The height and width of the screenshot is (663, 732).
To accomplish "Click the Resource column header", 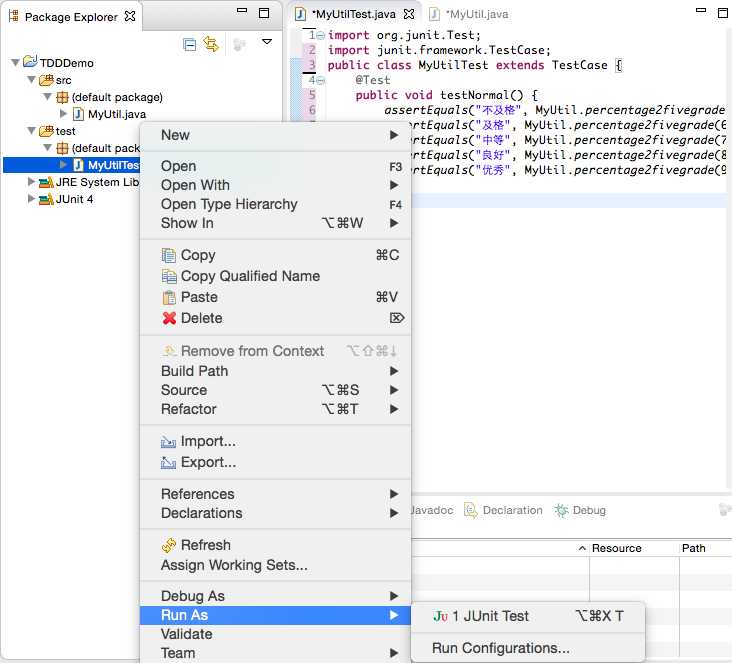I will (616, 548).
